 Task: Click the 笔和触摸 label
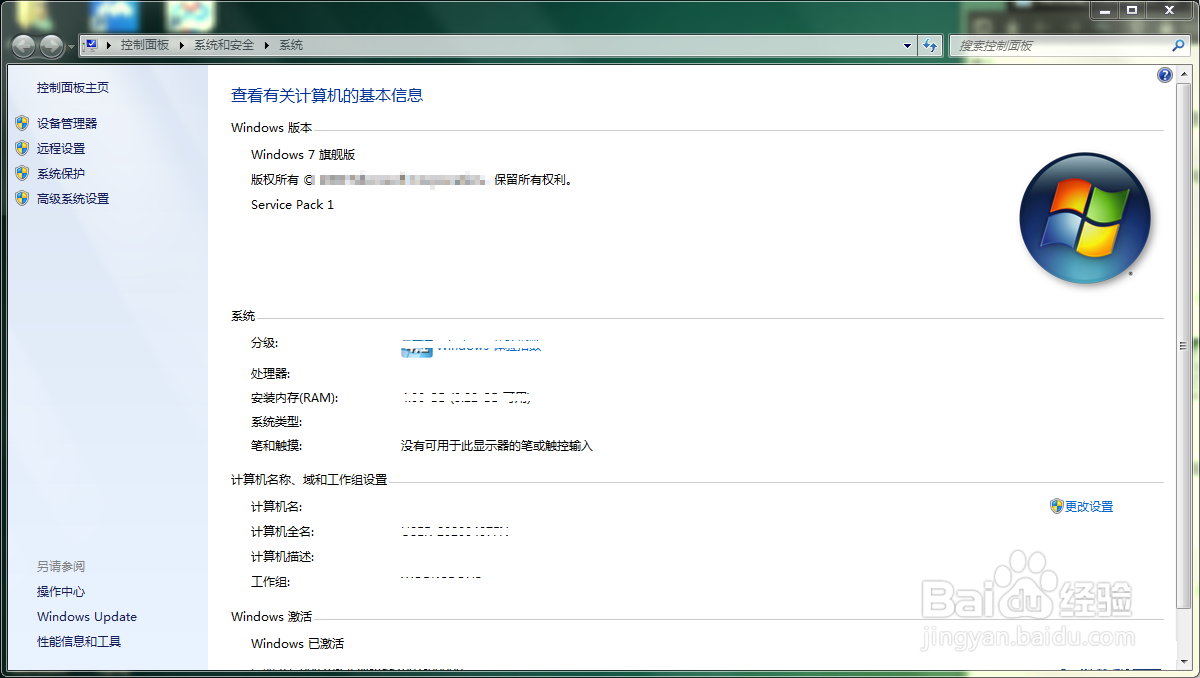coord(276,445)
